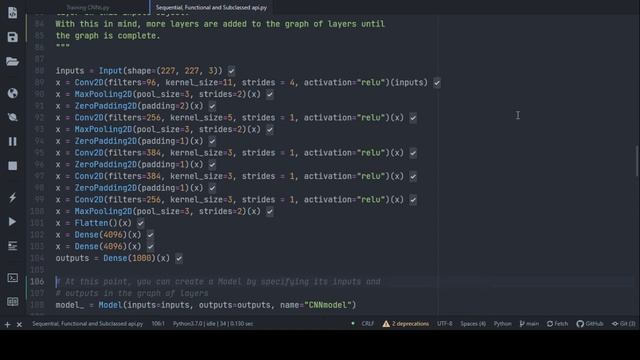
Task: Click line number 106 in the gutter
Action: (37, 282)
